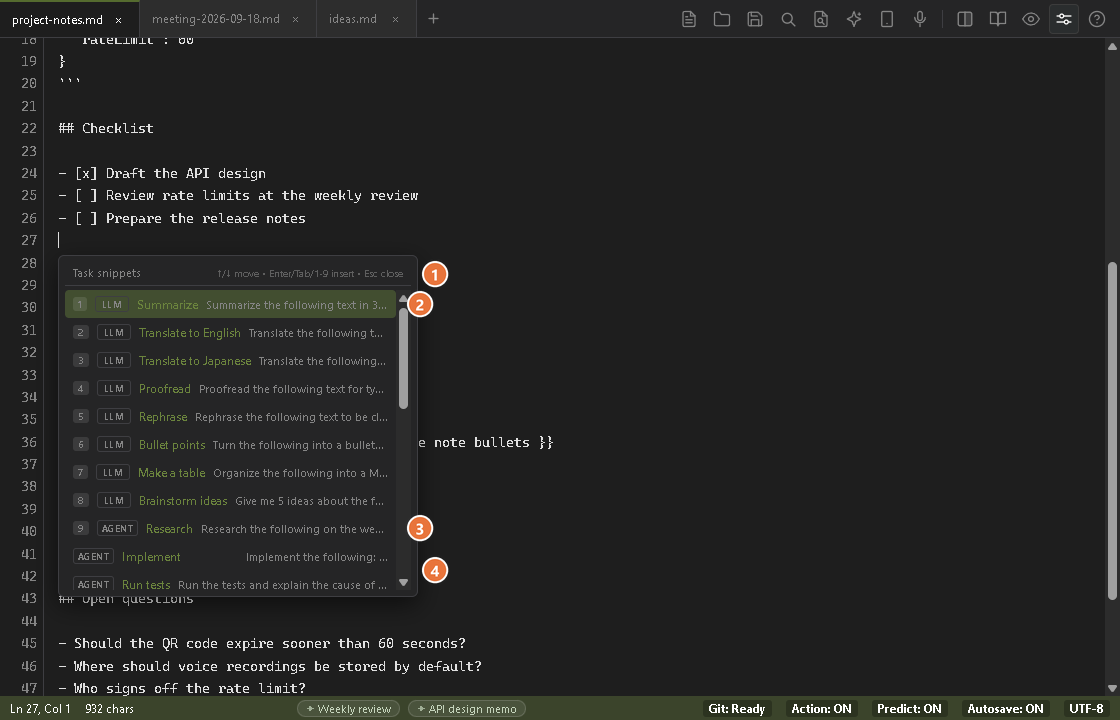Toggle the Action: ON status item
Image resolution: width=1120 pixels, height=720 pixels.
(x=821, y=709)
